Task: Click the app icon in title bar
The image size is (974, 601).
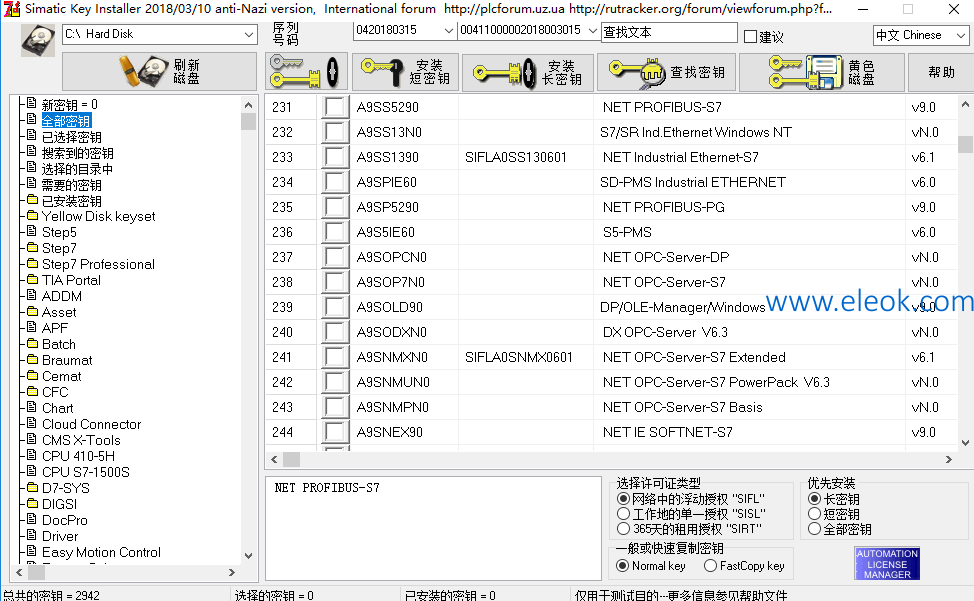Action: [12, 9]
